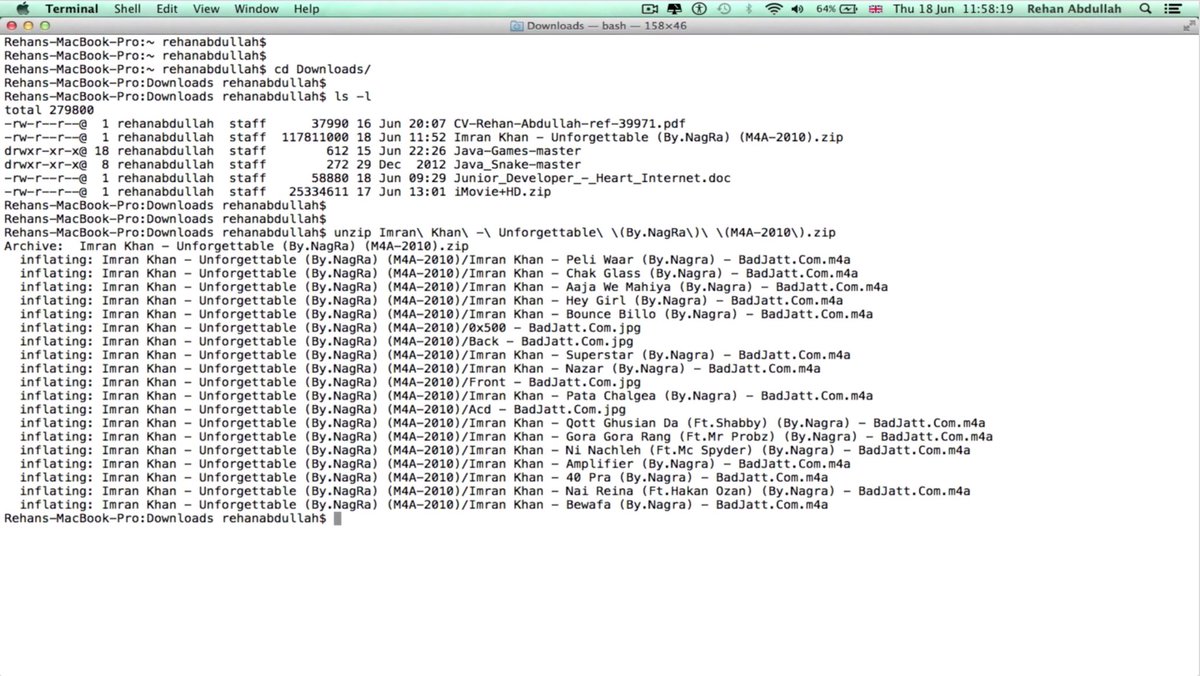Click the Qott Ghusian Da inflating line
The image size is (1200, 676).
[502, 423]
